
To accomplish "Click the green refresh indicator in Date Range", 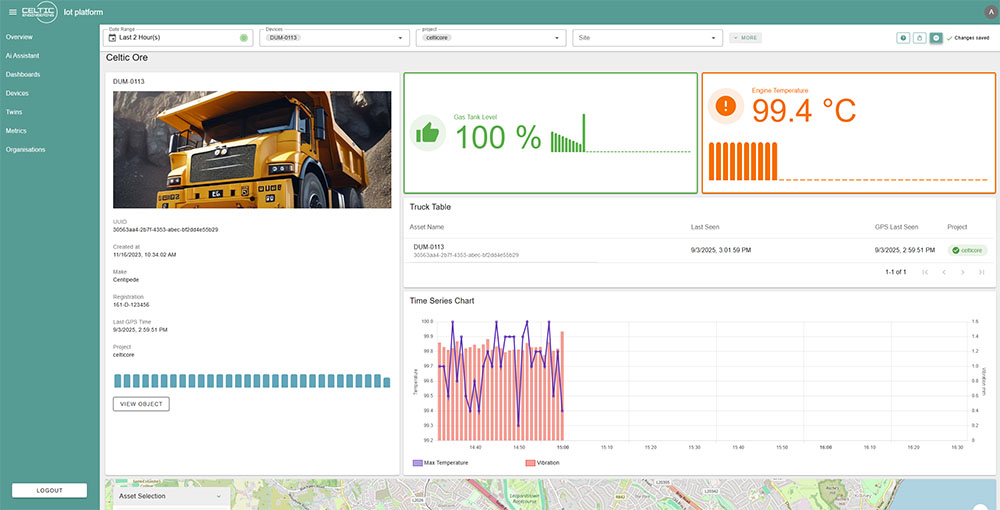I will (x=244, y=38).
